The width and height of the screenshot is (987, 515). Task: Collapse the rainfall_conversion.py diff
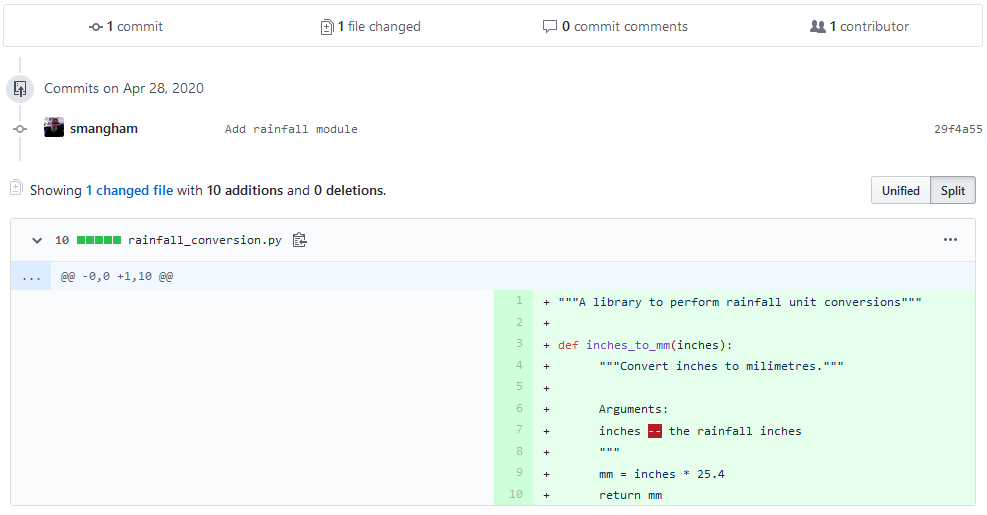click(x=37, y=241)
